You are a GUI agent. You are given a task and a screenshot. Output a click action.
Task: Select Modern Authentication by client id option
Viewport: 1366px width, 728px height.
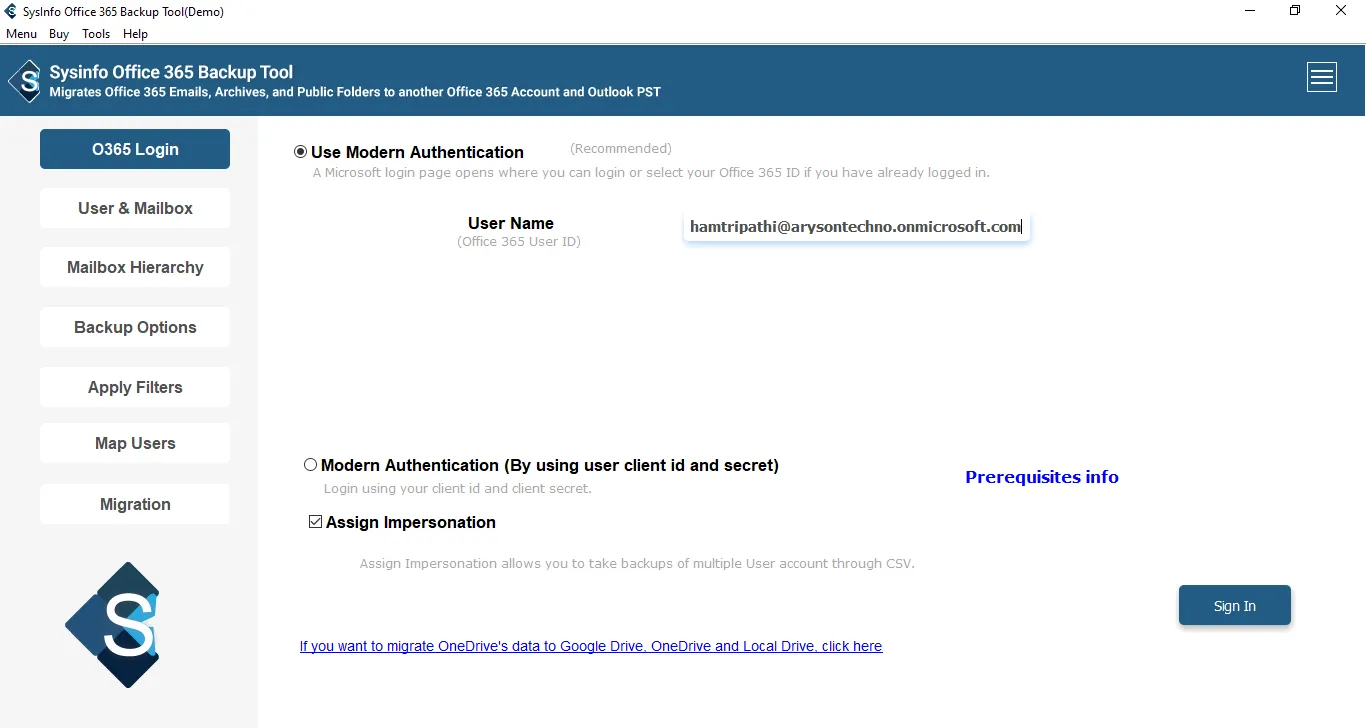point(311,465)
